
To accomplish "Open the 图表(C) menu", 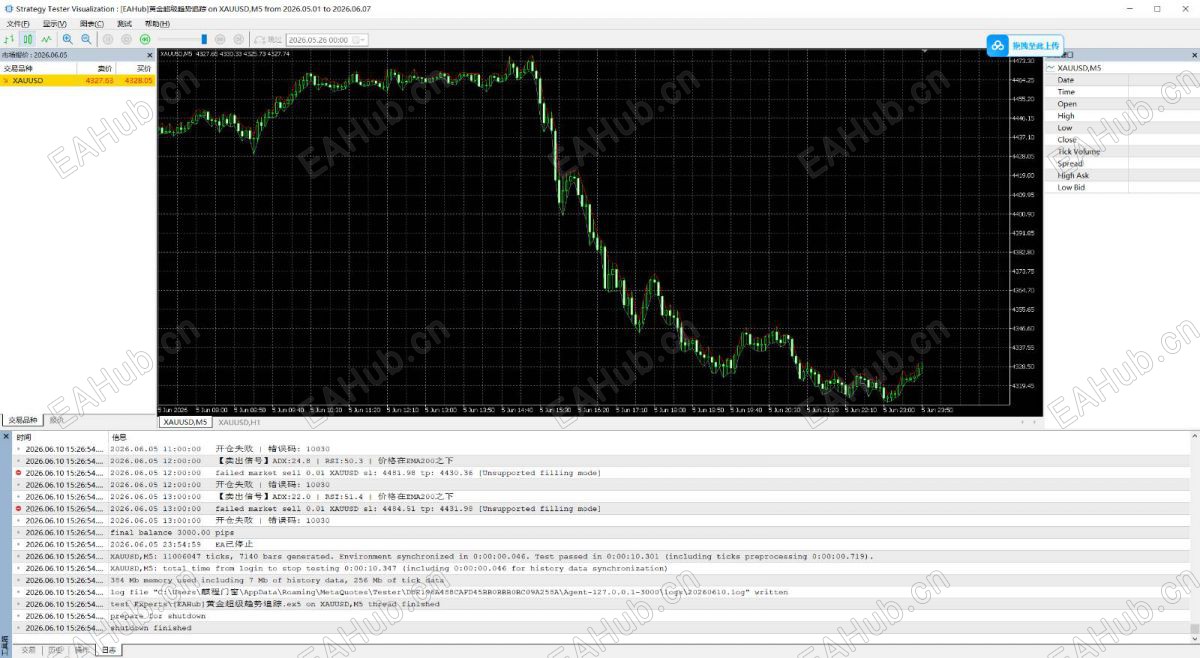I will point(92,23).
